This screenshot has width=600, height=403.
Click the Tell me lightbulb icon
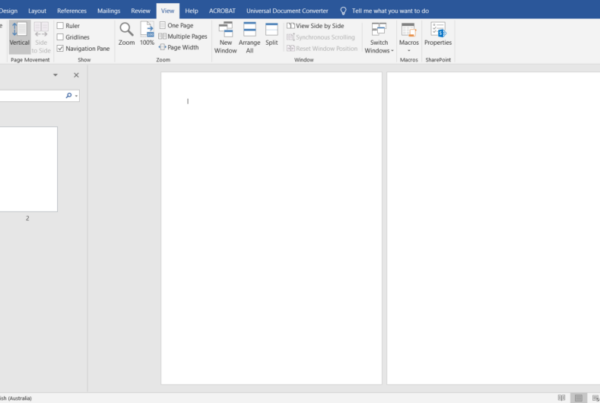tap(343, 11)
